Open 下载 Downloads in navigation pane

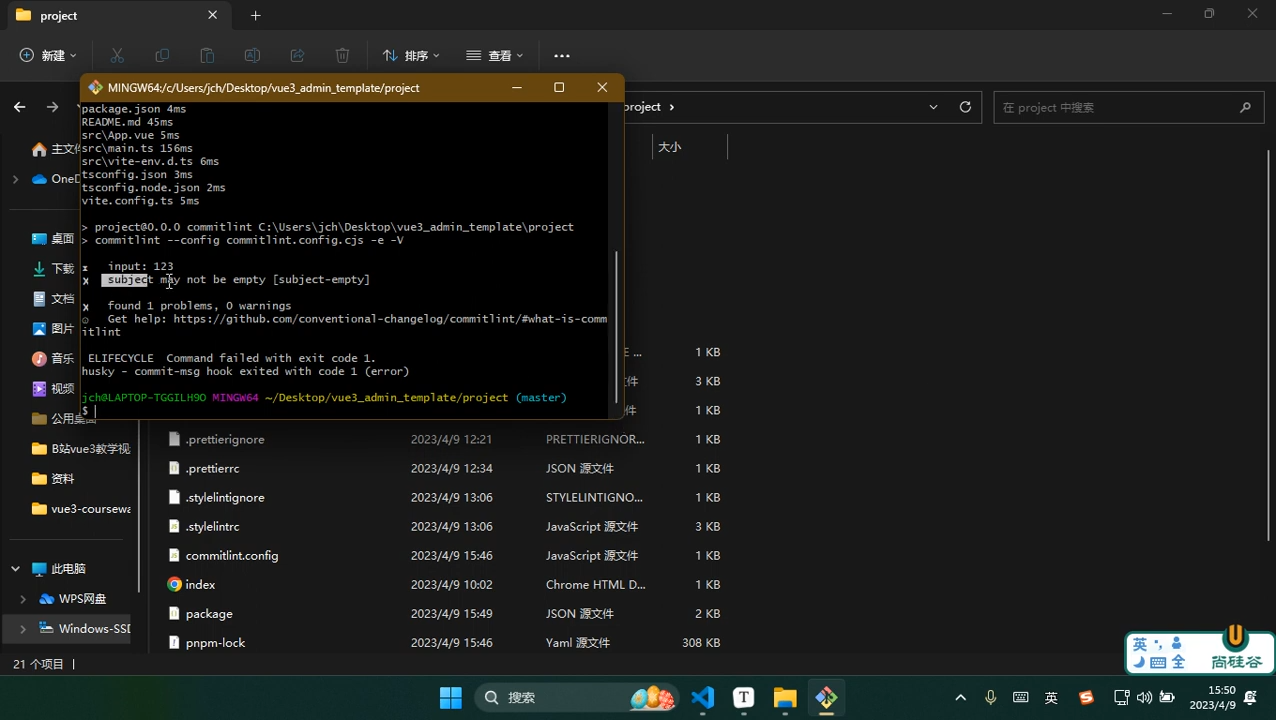[x=55, y=269]
